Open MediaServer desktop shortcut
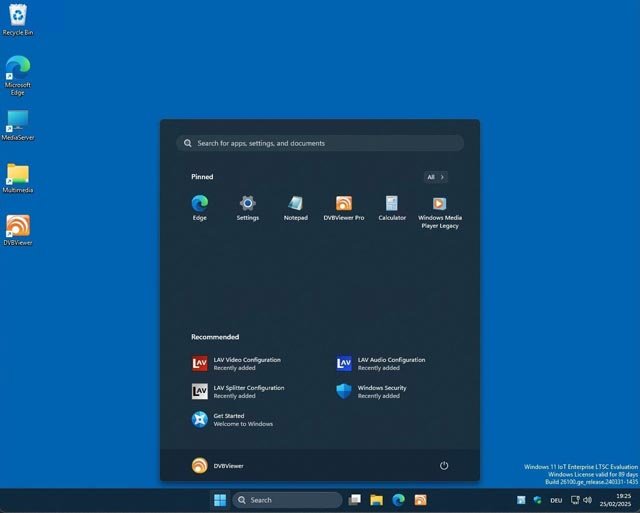The height and width of the screenshot is (513, 640). pyautogui.click(x=18, y=122)
